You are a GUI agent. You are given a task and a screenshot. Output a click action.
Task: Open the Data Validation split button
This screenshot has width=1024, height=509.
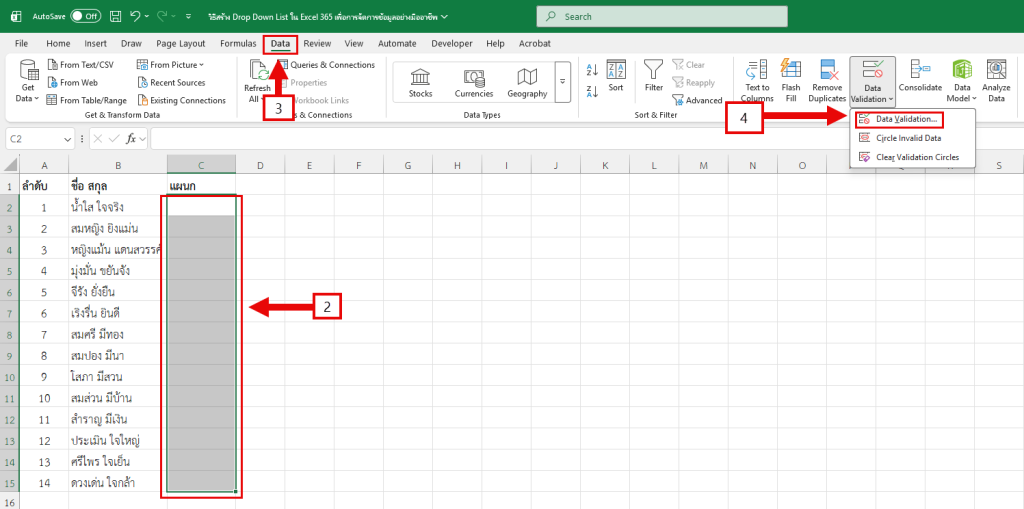point(872,81)
